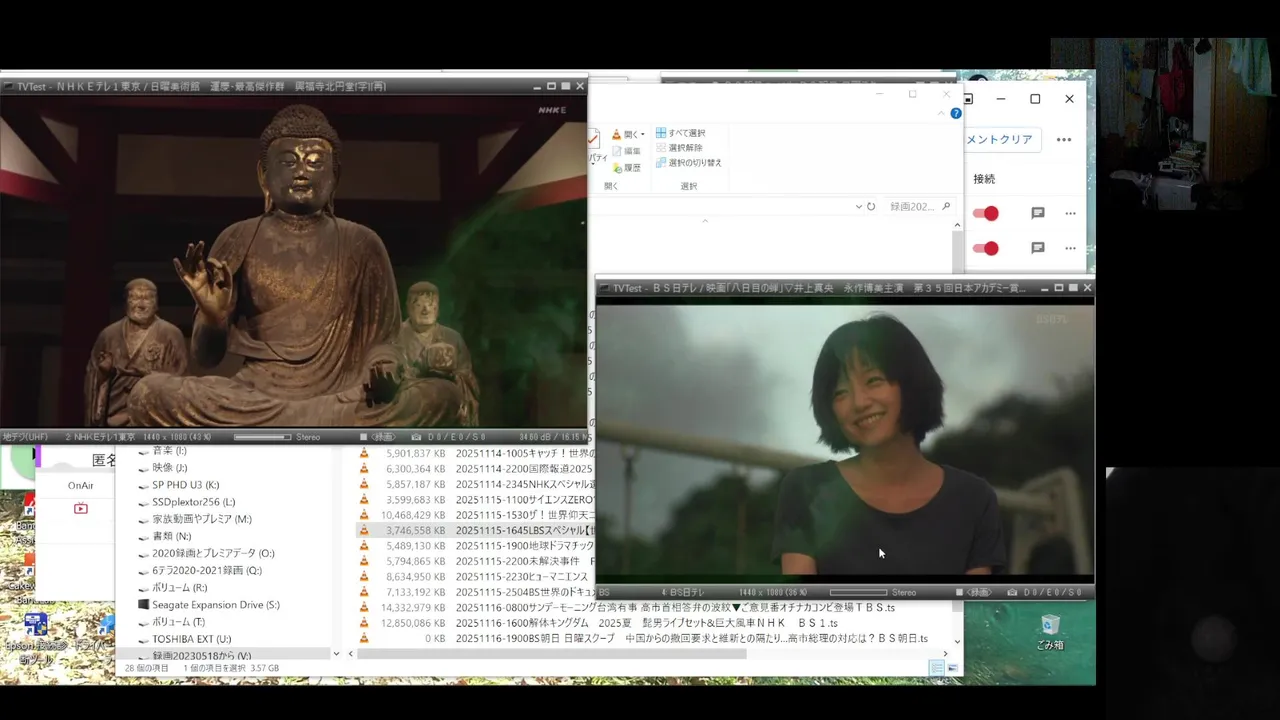Image resolution: width=1280 pixels, height=720 pixels.
Task: Toggle the first red connection switch
Action: coord(985,213)
